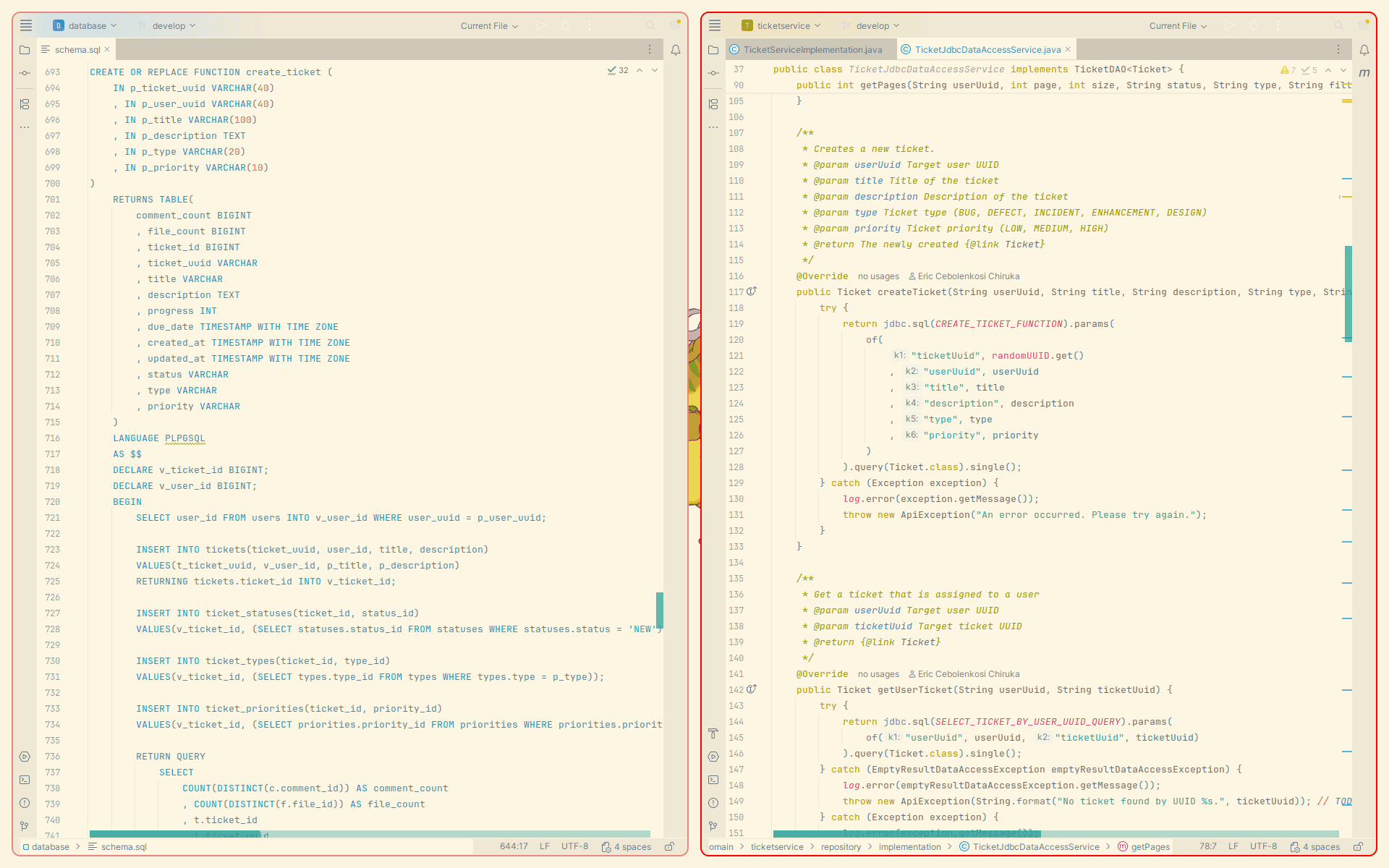The height and width of the screenshot is (868, 1389).
Task: Toggle read-only lock in ticketservice status bar
Action: point(1358,846)
